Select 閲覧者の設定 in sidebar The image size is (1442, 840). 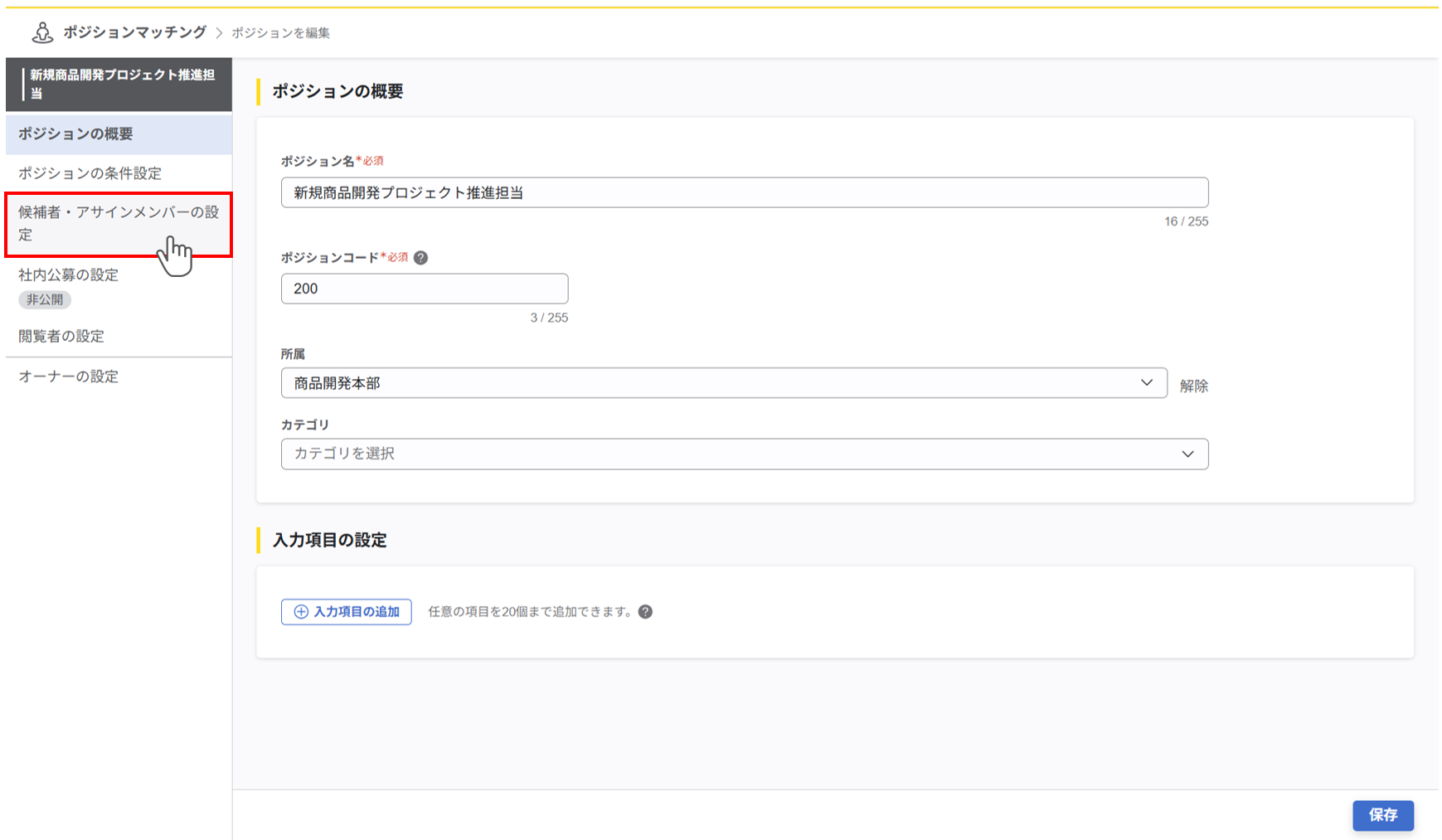tap(61, 337)
